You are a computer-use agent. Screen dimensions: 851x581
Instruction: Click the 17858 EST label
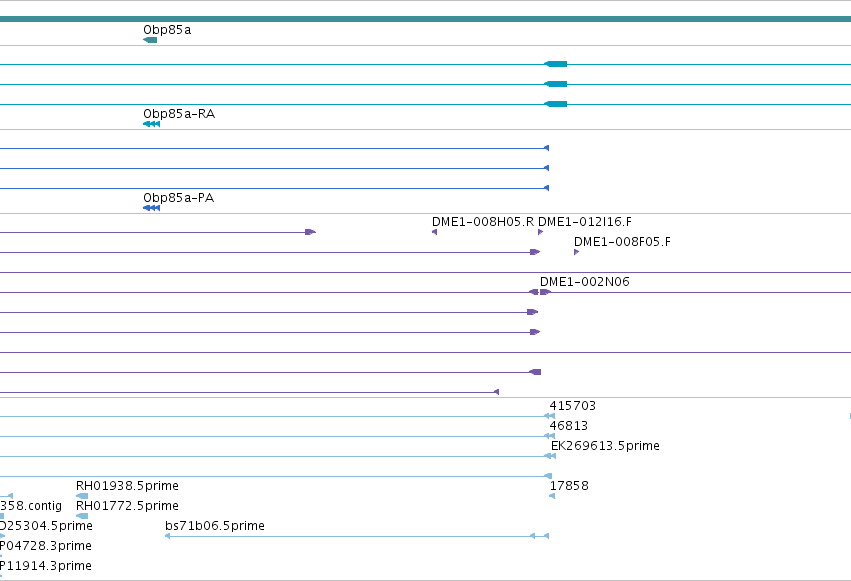569,486
